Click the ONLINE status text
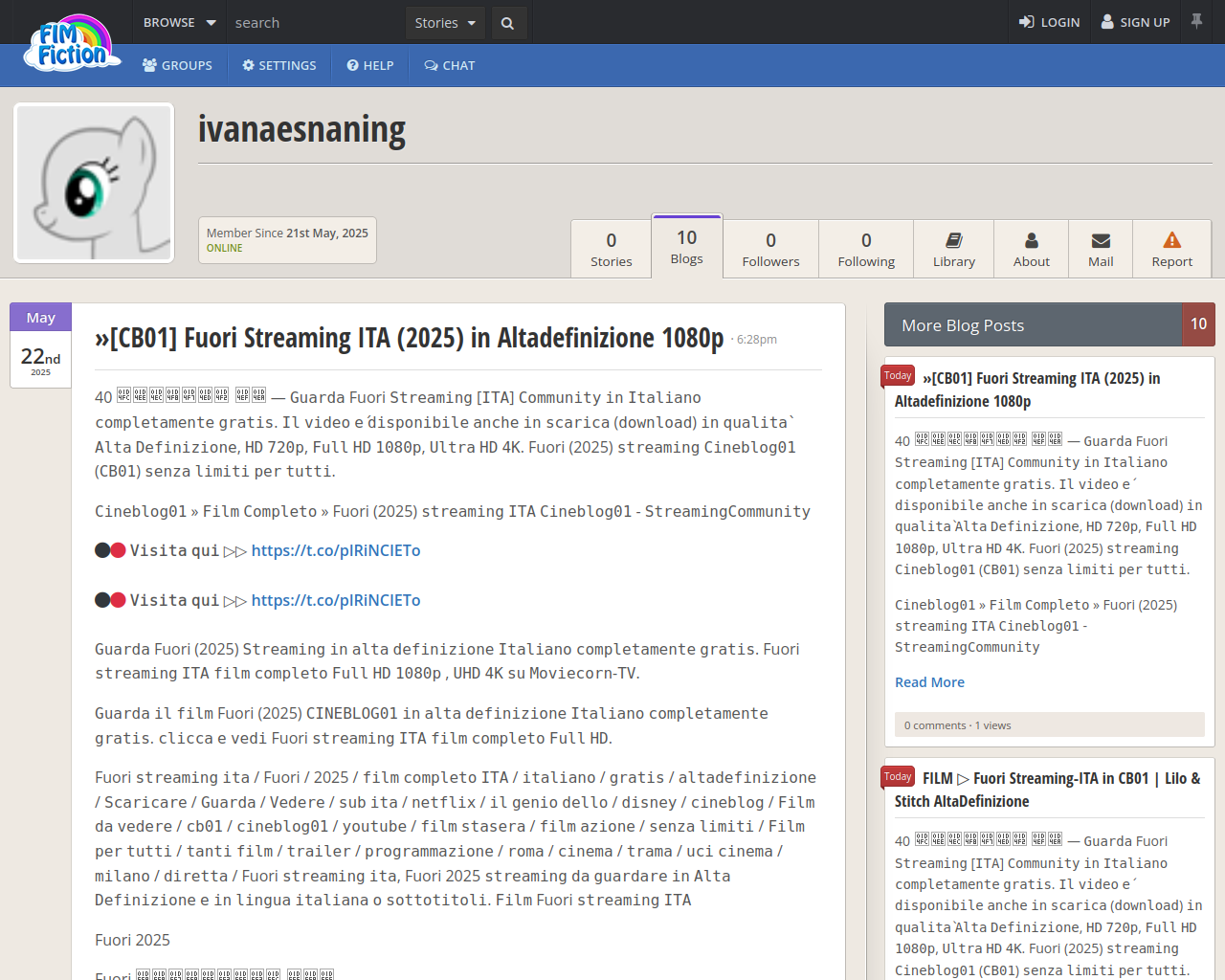1225x980 pixels. tap(224, 248)
